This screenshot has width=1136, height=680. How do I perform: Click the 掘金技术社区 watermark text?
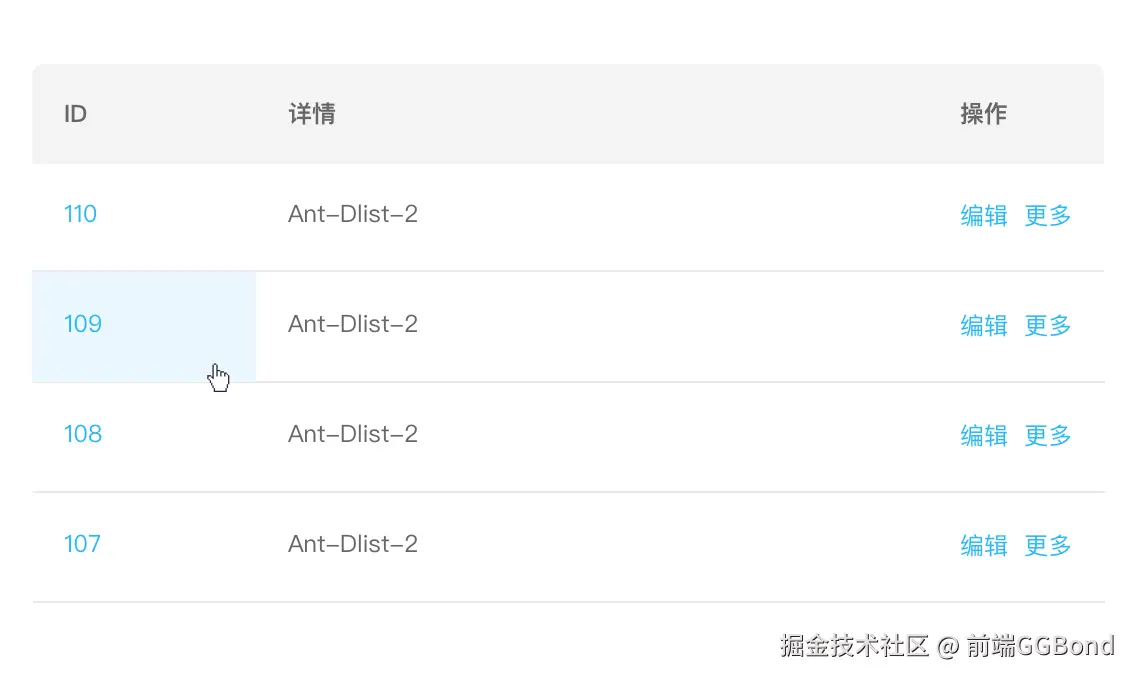(x=855, y=646)
